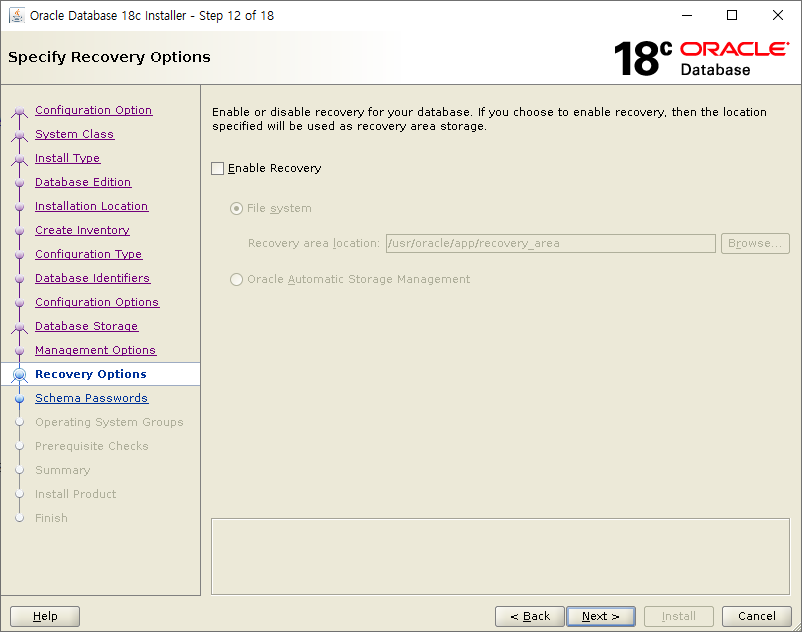Open the System Class step link
802x632 pixels.
(75, 134)
